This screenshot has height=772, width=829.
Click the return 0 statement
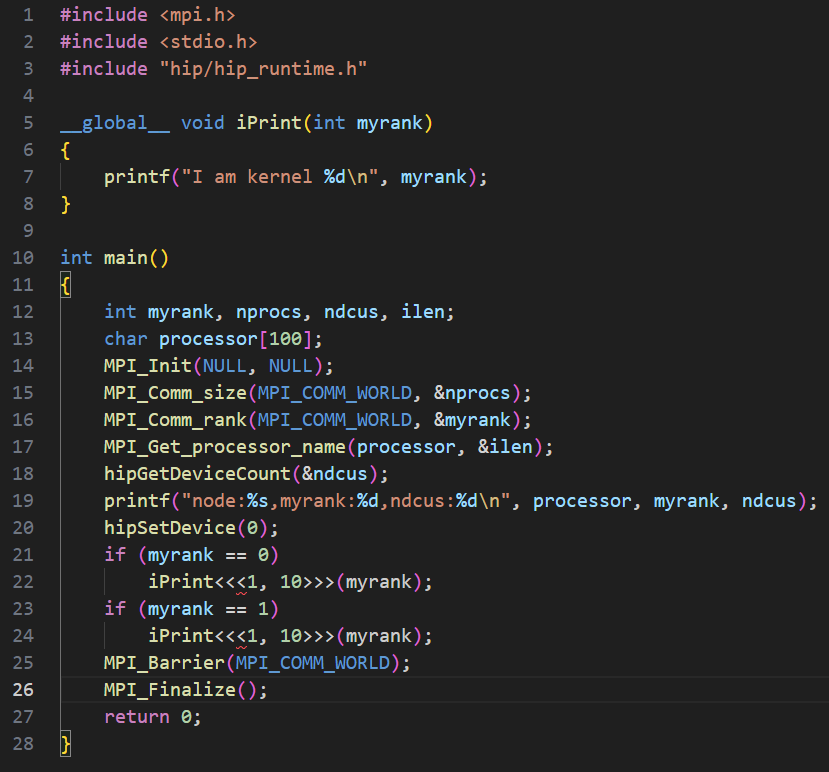(153, 717)
